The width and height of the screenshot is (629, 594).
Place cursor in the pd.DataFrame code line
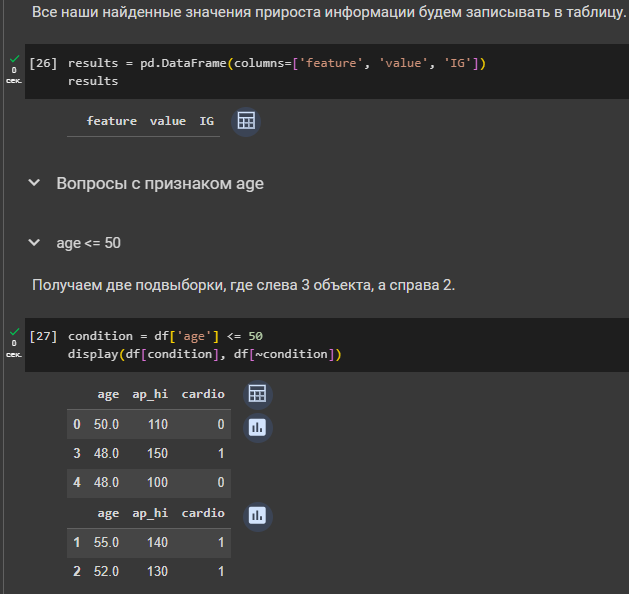(x=277, y=63)
